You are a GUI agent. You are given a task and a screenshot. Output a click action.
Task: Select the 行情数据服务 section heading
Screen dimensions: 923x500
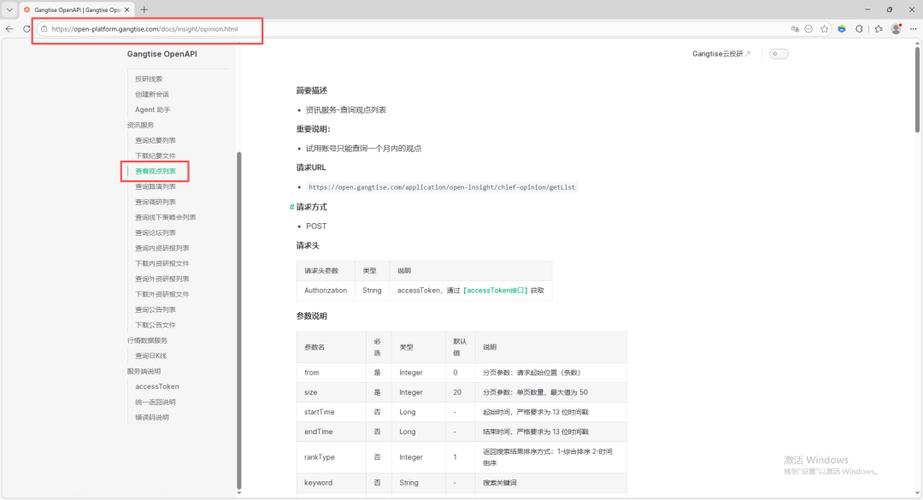[x=147, y=340]
